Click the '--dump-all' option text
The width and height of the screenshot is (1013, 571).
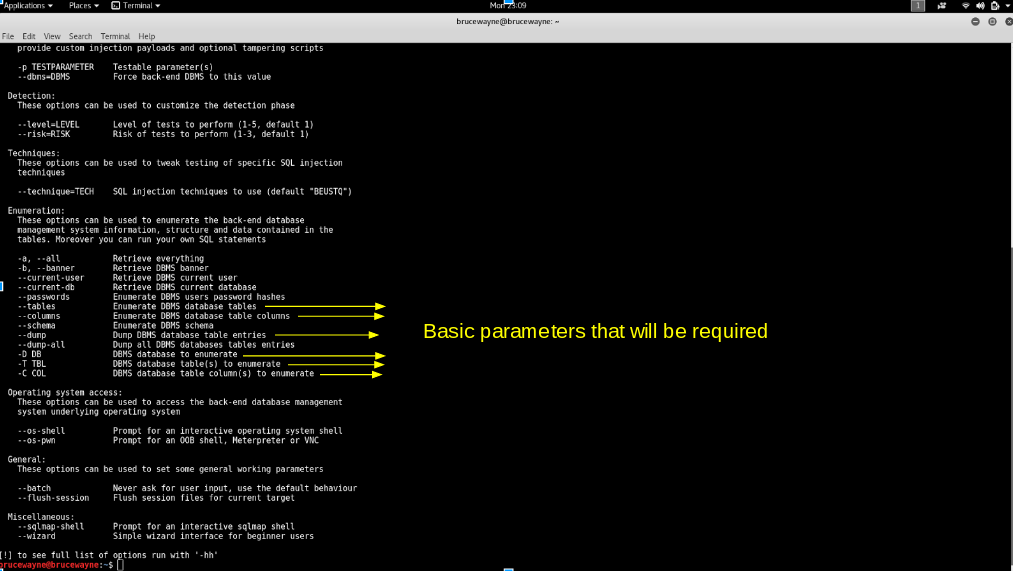tap(41, 344)
